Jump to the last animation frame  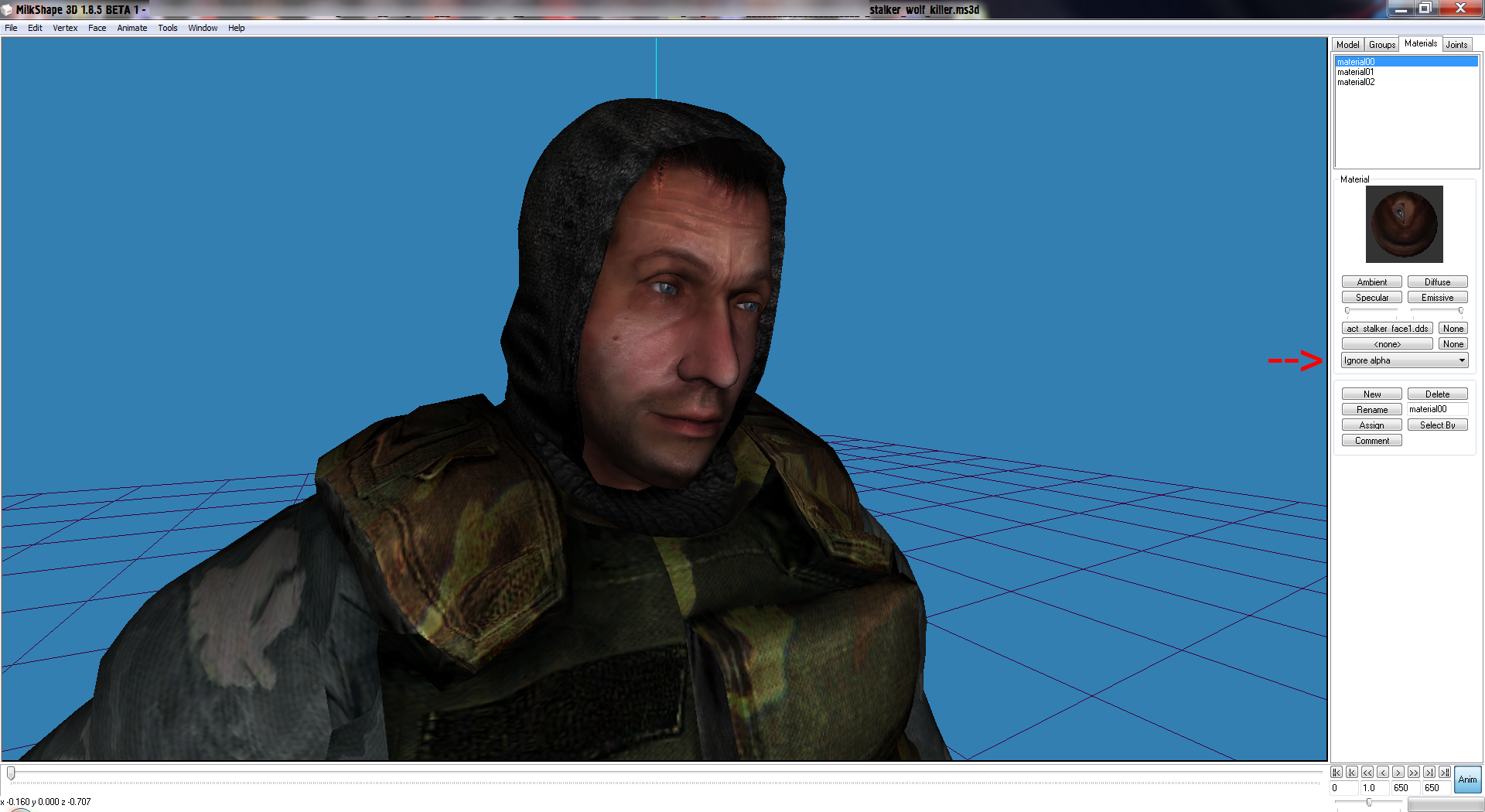click(x=1445, y=773)
